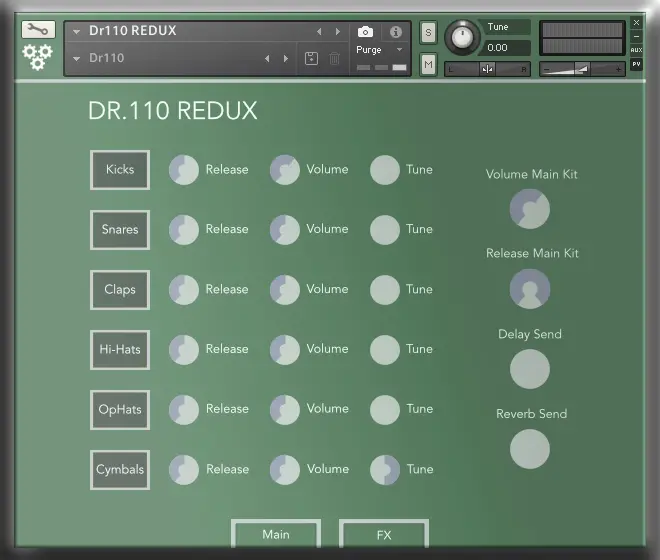Close the instrument with X button

click(x=636, y=23)
